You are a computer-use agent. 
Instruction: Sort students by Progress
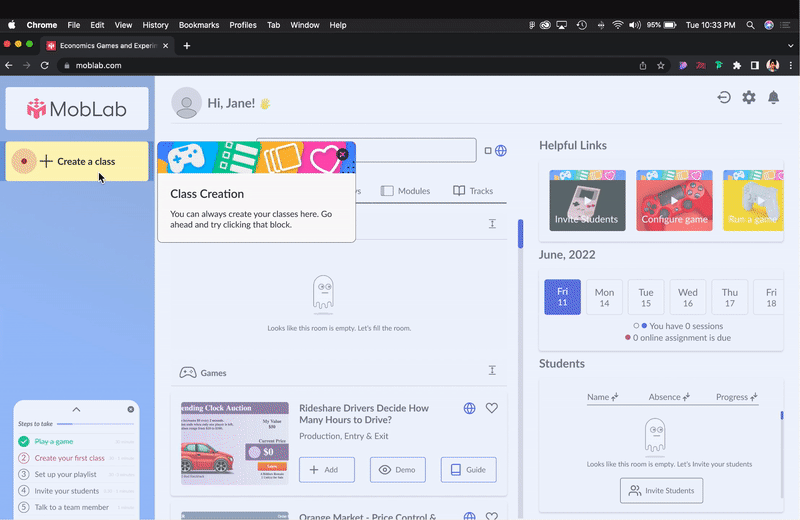[737, 397]
